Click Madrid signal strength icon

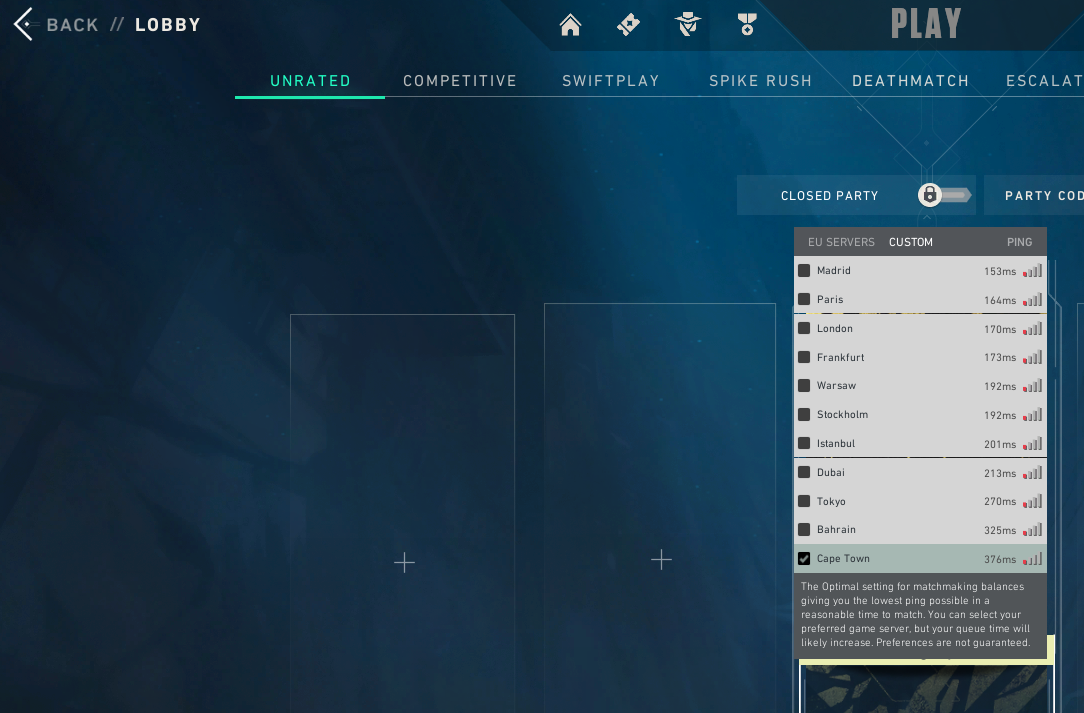(x=1032, y=271)
